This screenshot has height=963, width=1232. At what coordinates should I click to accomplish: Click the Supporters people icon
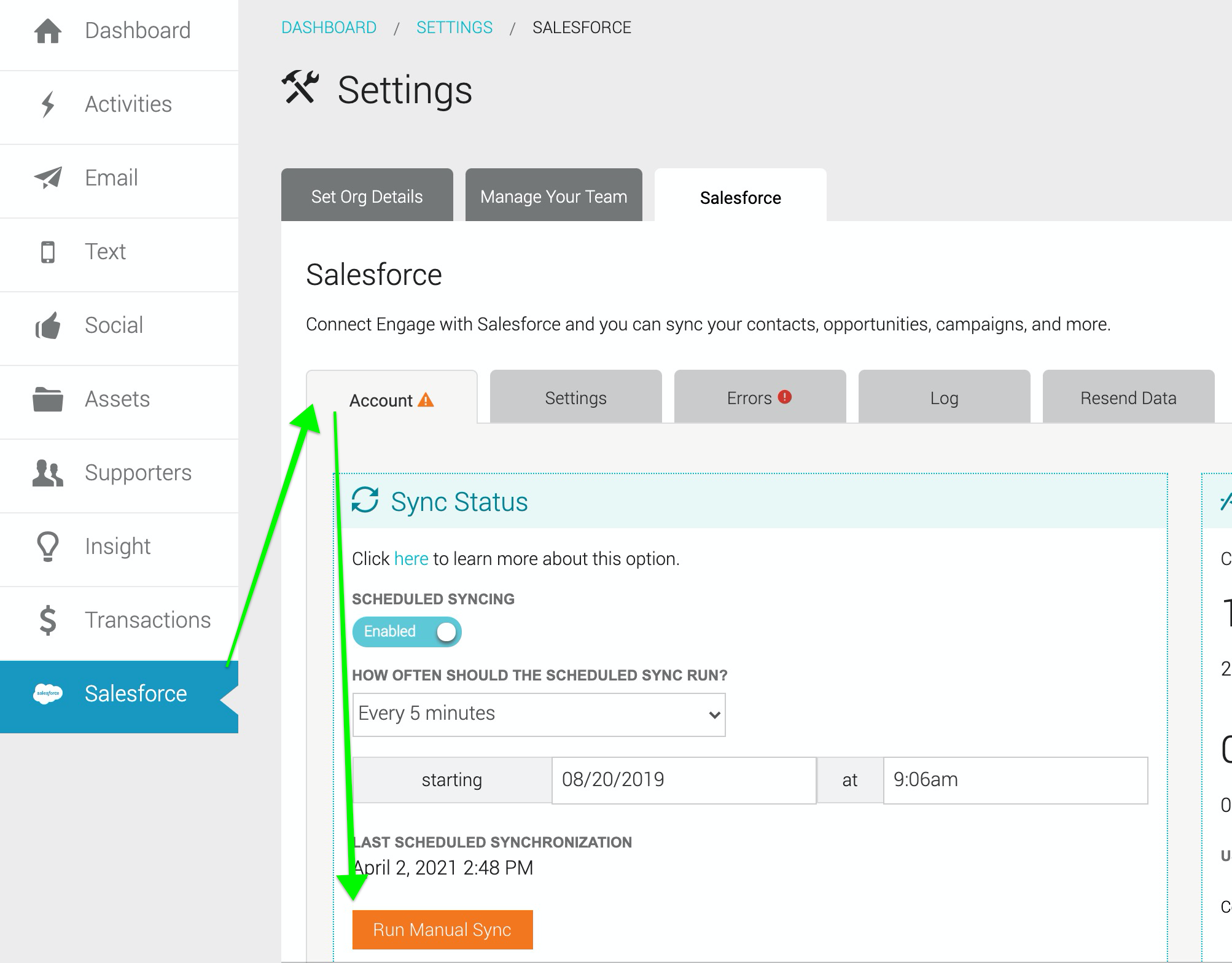point(48,473)
